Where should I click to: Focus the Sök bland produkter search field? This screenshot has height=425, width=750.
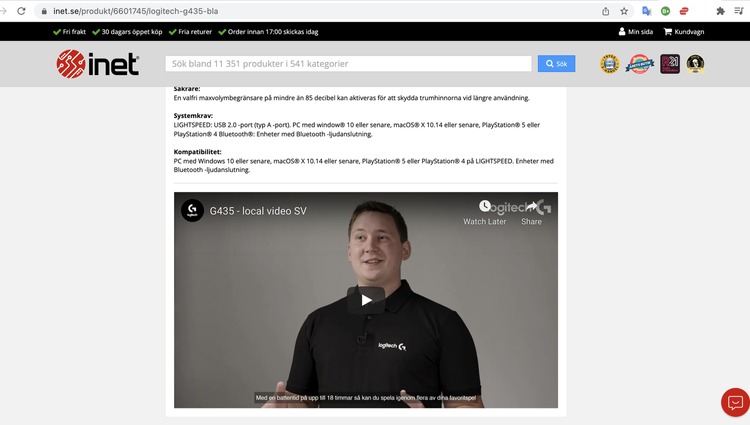[x=348, y=64]
